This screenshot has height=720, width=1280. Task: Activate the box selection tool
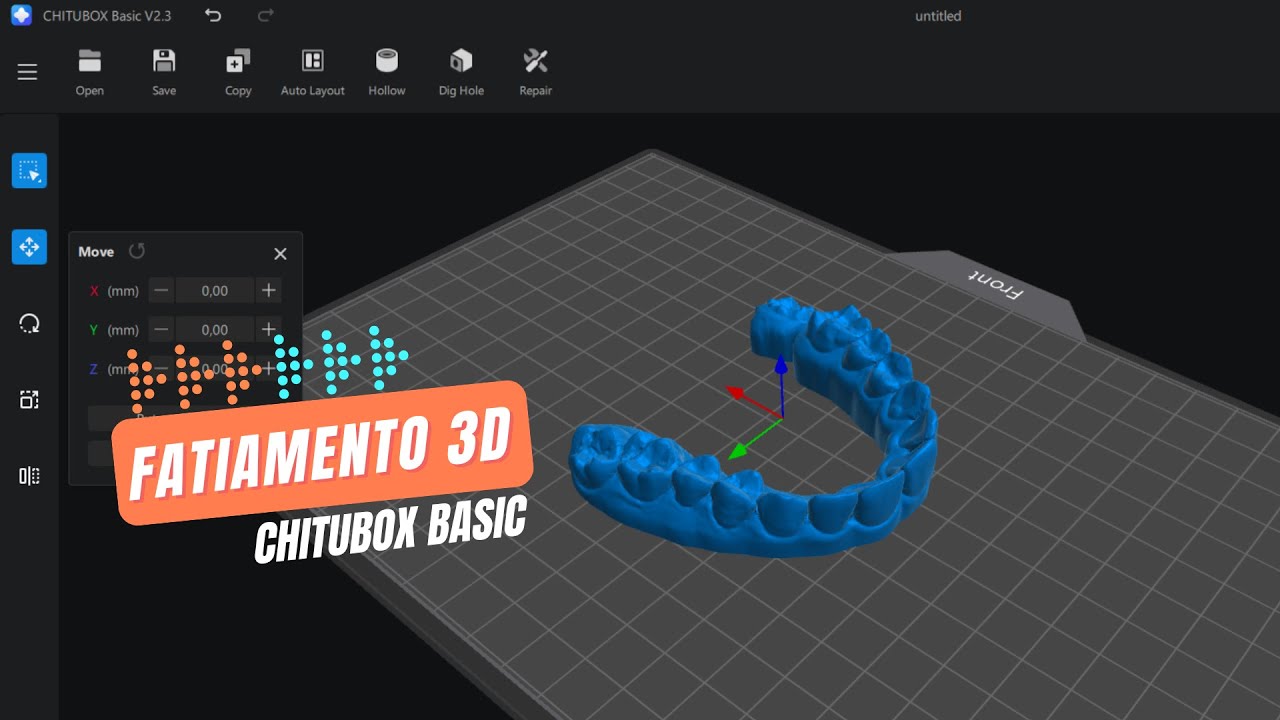coord(29,171)
